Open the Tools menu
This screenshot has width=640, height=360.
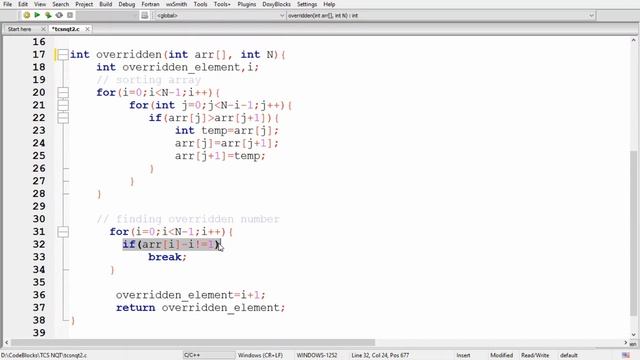click(200, 4)
